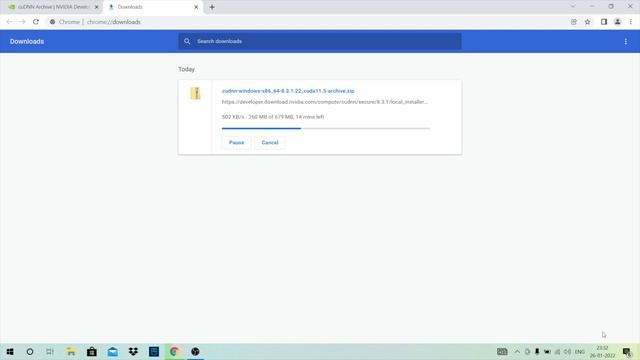Open the Chrome side panel

tap(604, 22)
